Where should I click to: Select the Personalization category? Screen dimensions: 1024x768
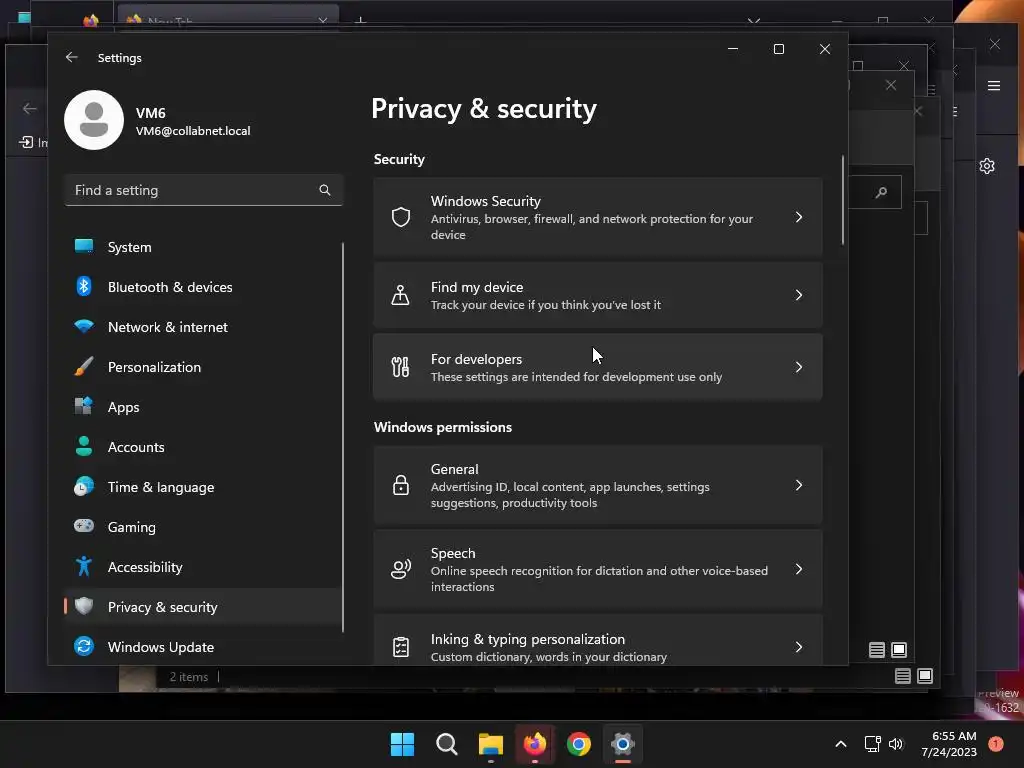click(x=202, y=367)
